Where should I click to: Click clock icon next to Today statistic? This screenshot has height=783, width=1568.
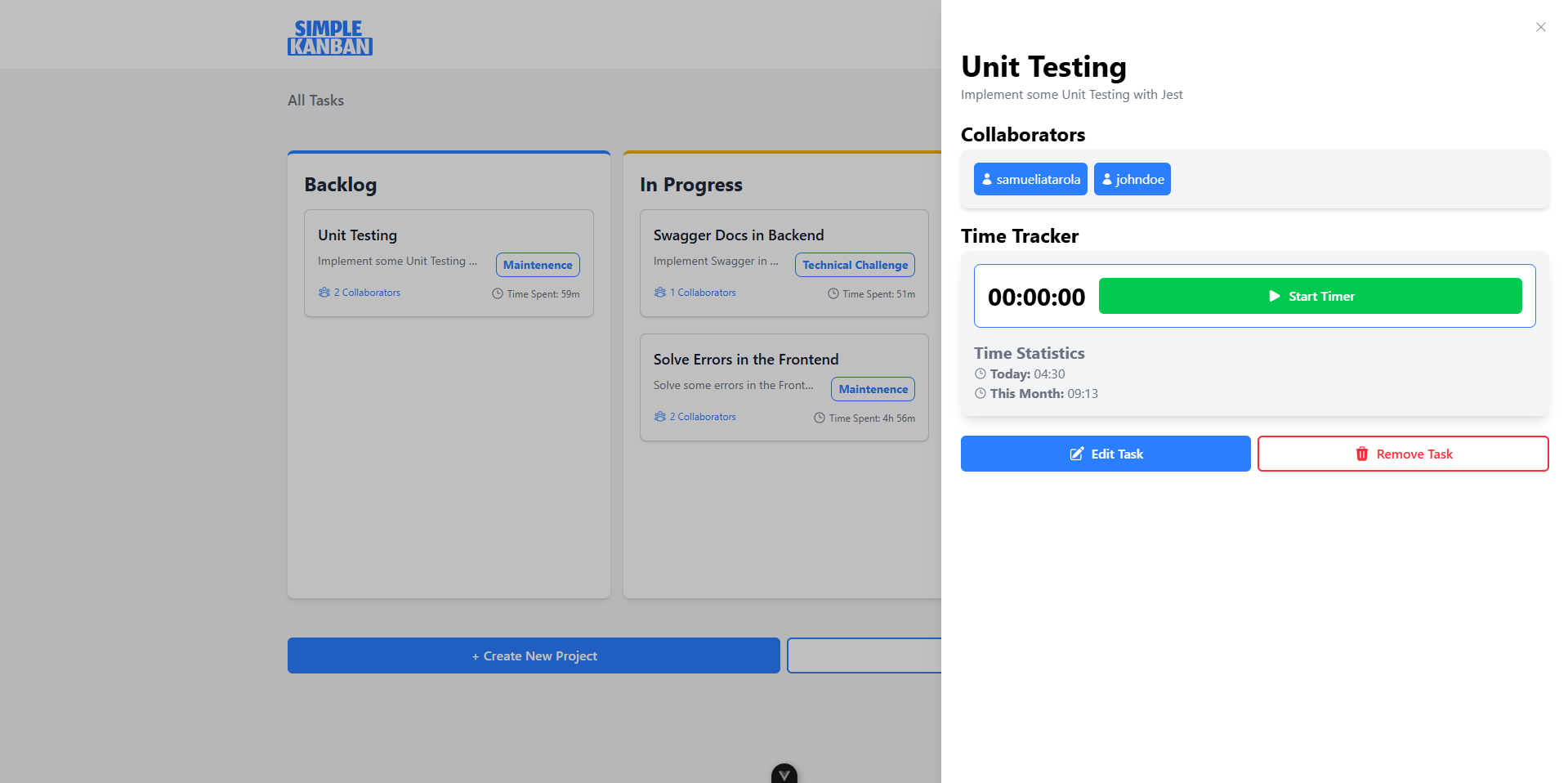coord(981,374)
